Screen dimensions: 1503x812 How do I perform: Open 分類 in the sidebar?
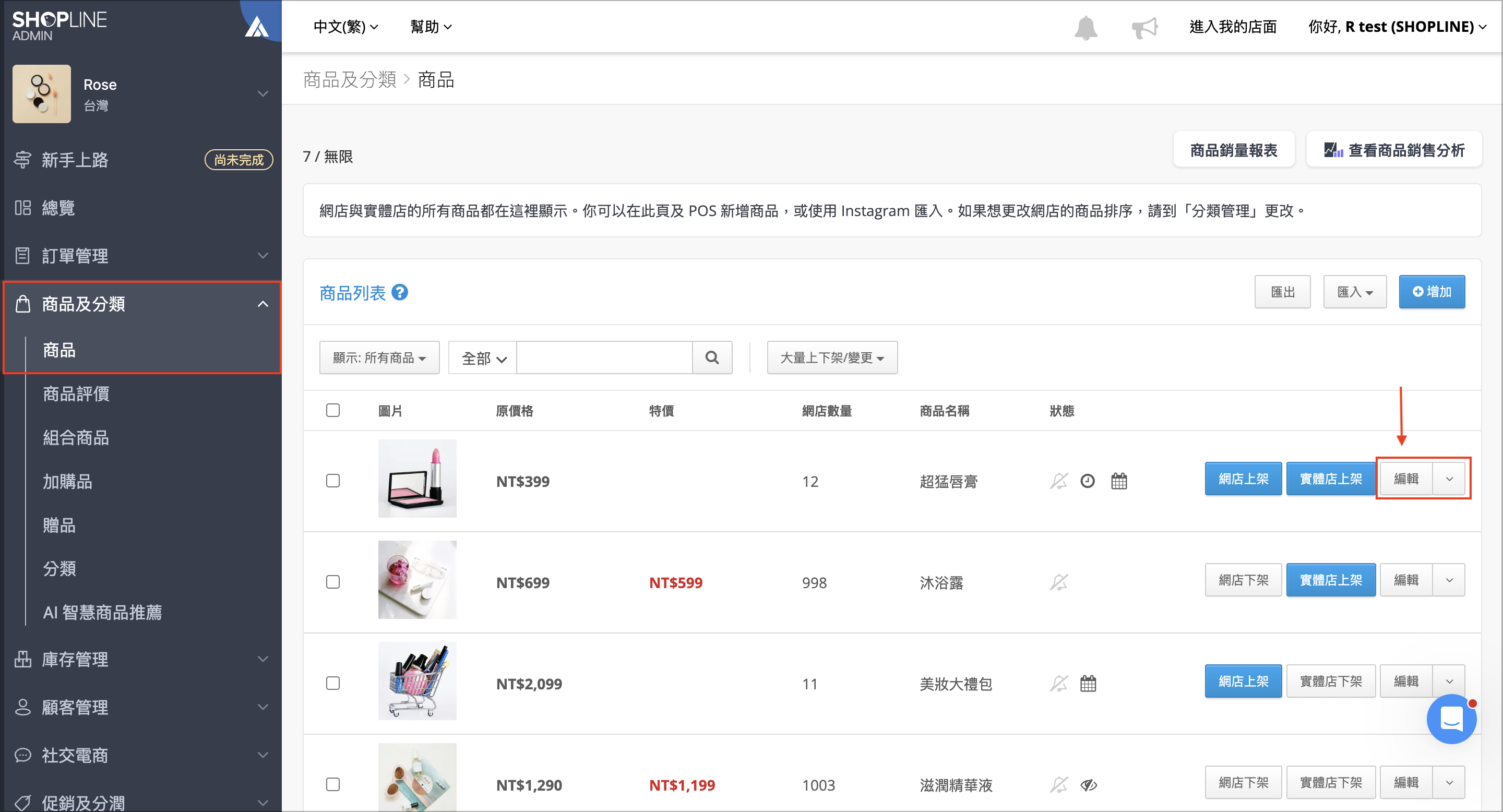pyautogui.click(x=59, y=568)
